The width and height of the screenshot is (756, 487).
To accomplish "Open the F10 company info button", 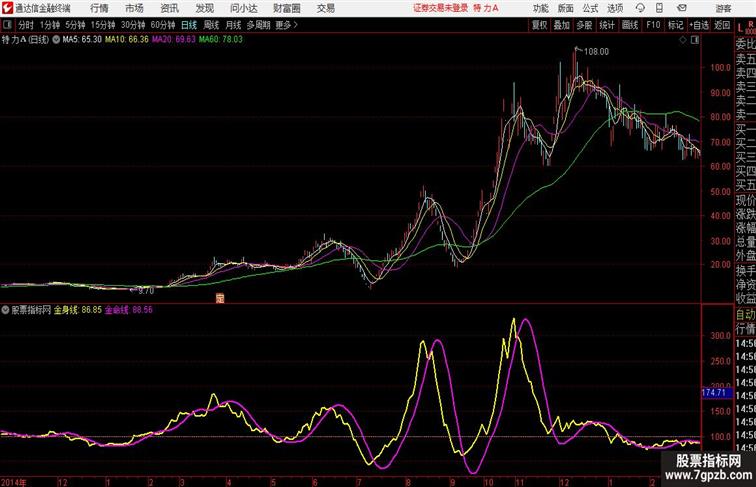I will pyautogui.click(x=653, y=25).
